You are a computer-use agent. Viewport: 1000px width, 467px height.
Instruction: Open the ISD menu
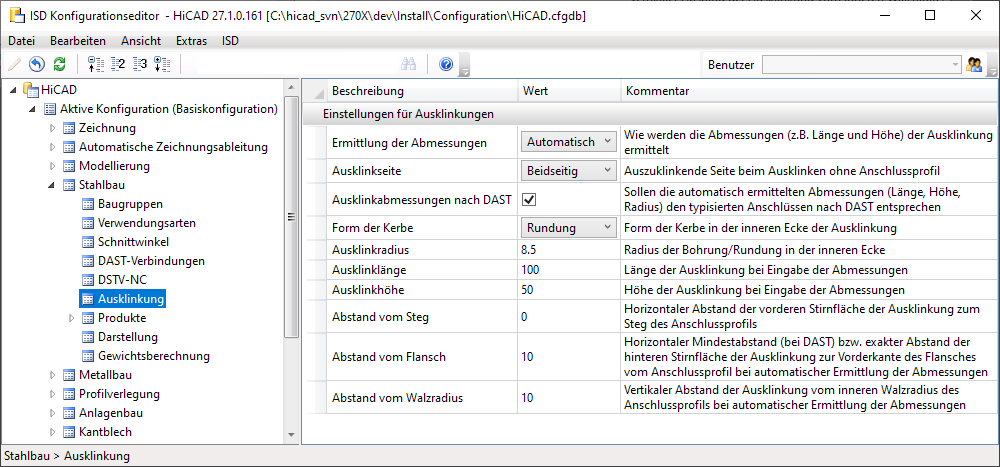pyautogui.click(x=230, y=41)
